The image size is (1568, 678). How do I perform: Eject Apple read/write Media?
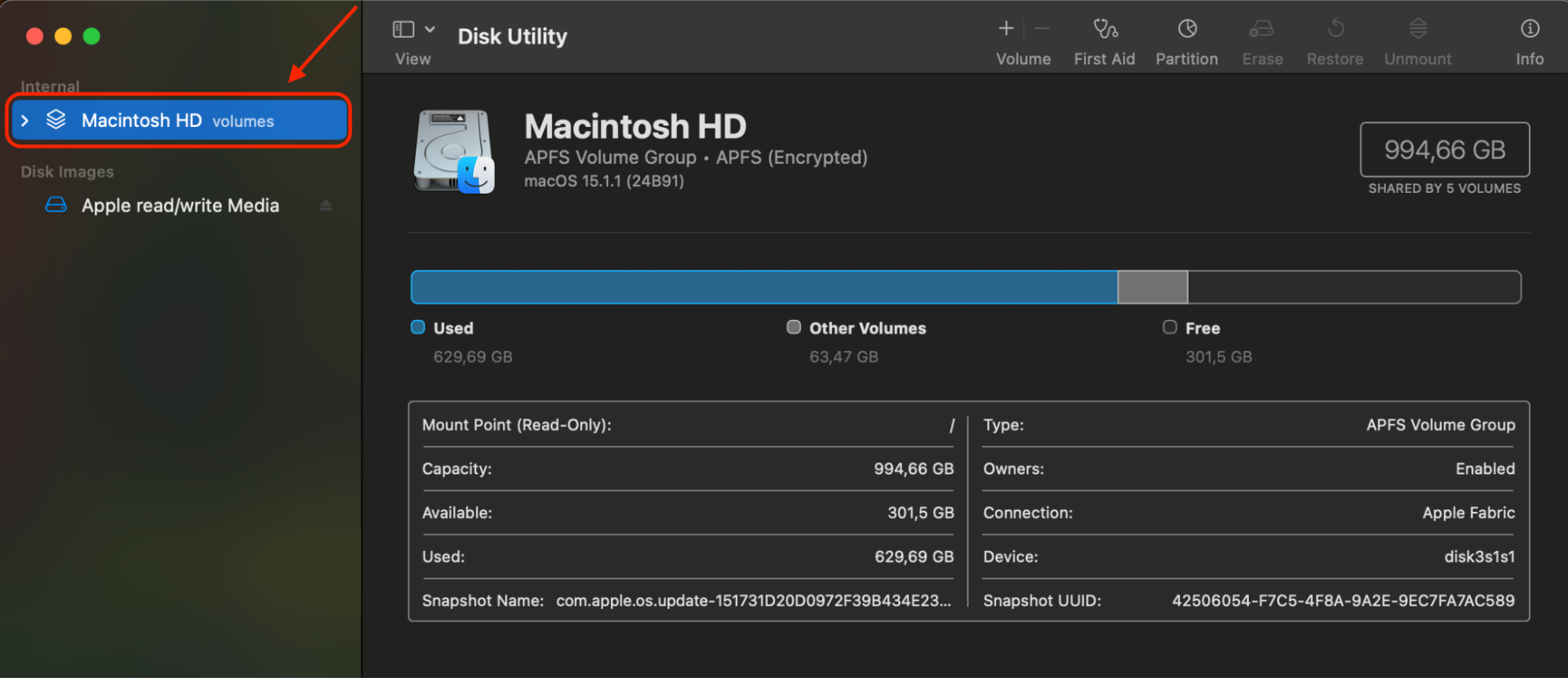(326, 205)
